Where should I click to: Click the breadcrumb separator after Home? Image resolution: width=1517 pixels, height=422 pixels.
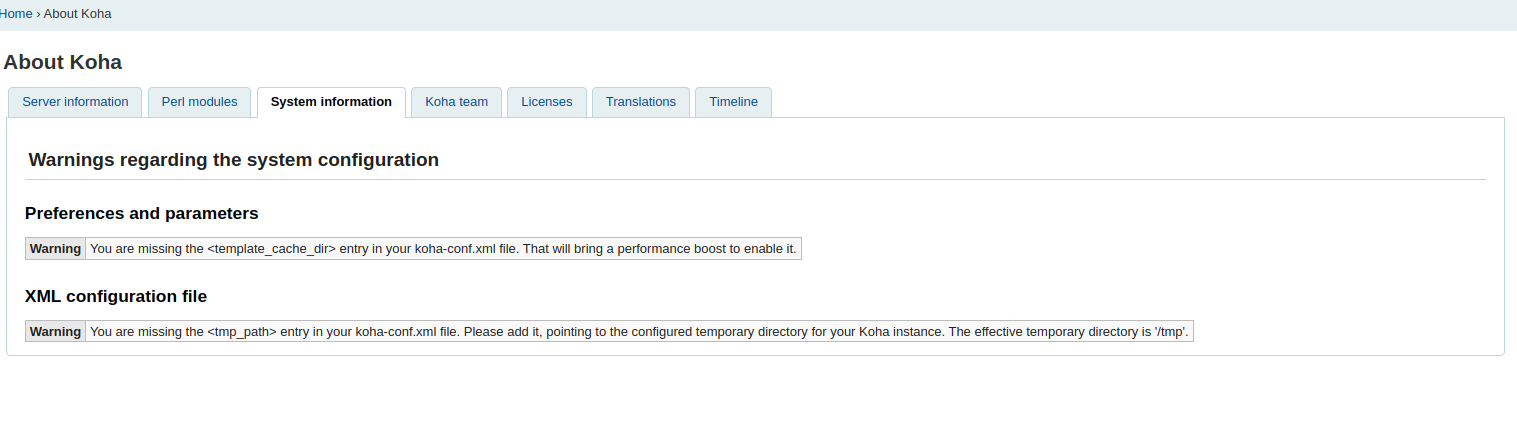[38, 14]
